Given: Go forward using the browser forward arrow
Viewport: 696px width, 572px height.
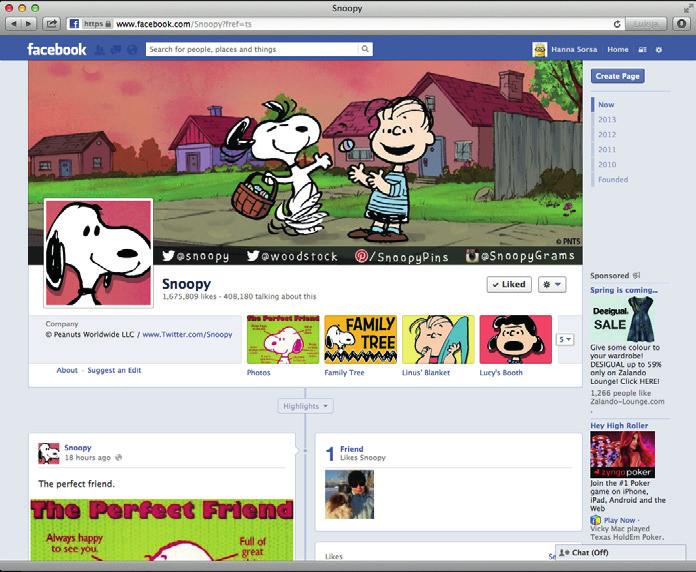Looking at the screenshot, I should [29, 24].
